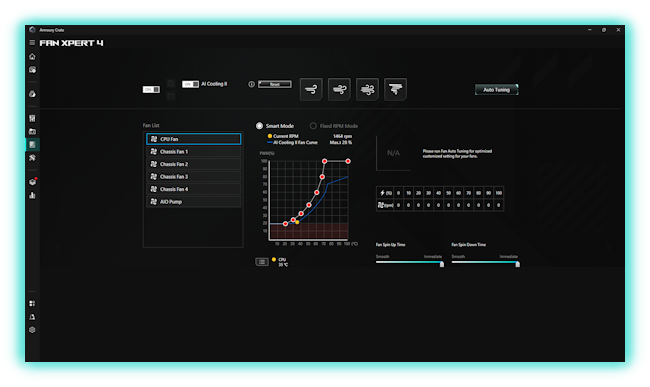Select the Silent fan profile wind icon
The height and width of the screenshot is (387, 650).
click(311, 89)
